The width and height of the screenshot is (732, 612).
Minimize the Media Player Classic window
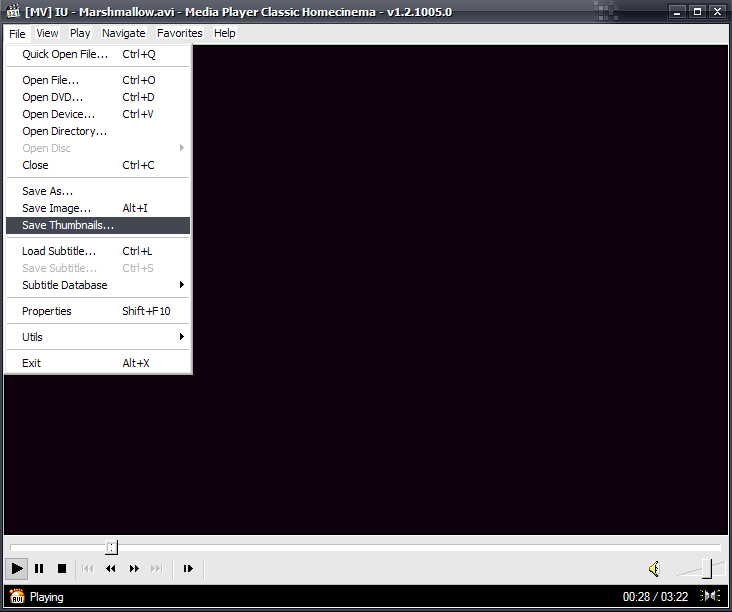pos(677,12)
